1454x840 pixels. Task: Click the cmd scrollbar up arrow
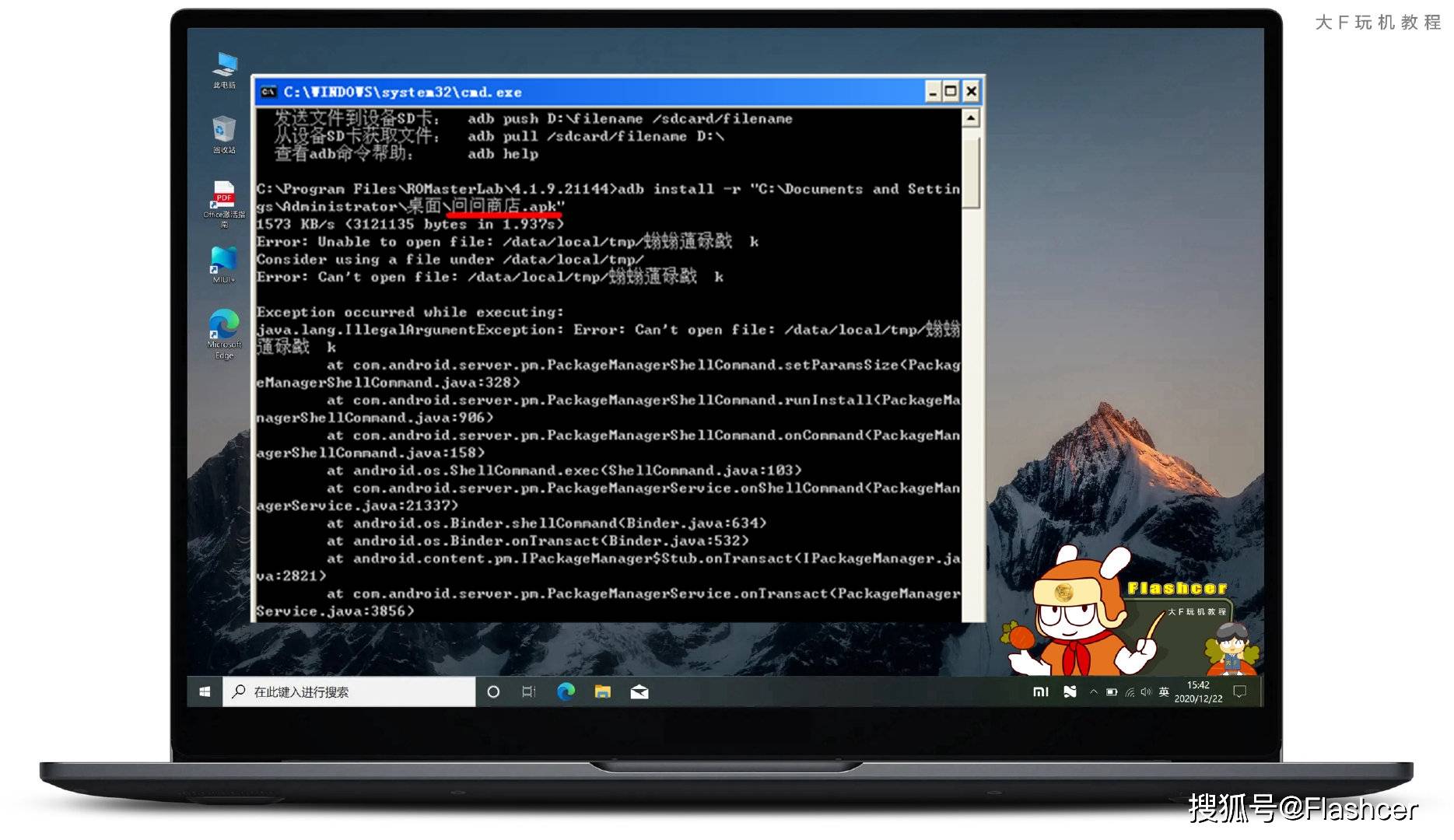click(x=971, y=118)
